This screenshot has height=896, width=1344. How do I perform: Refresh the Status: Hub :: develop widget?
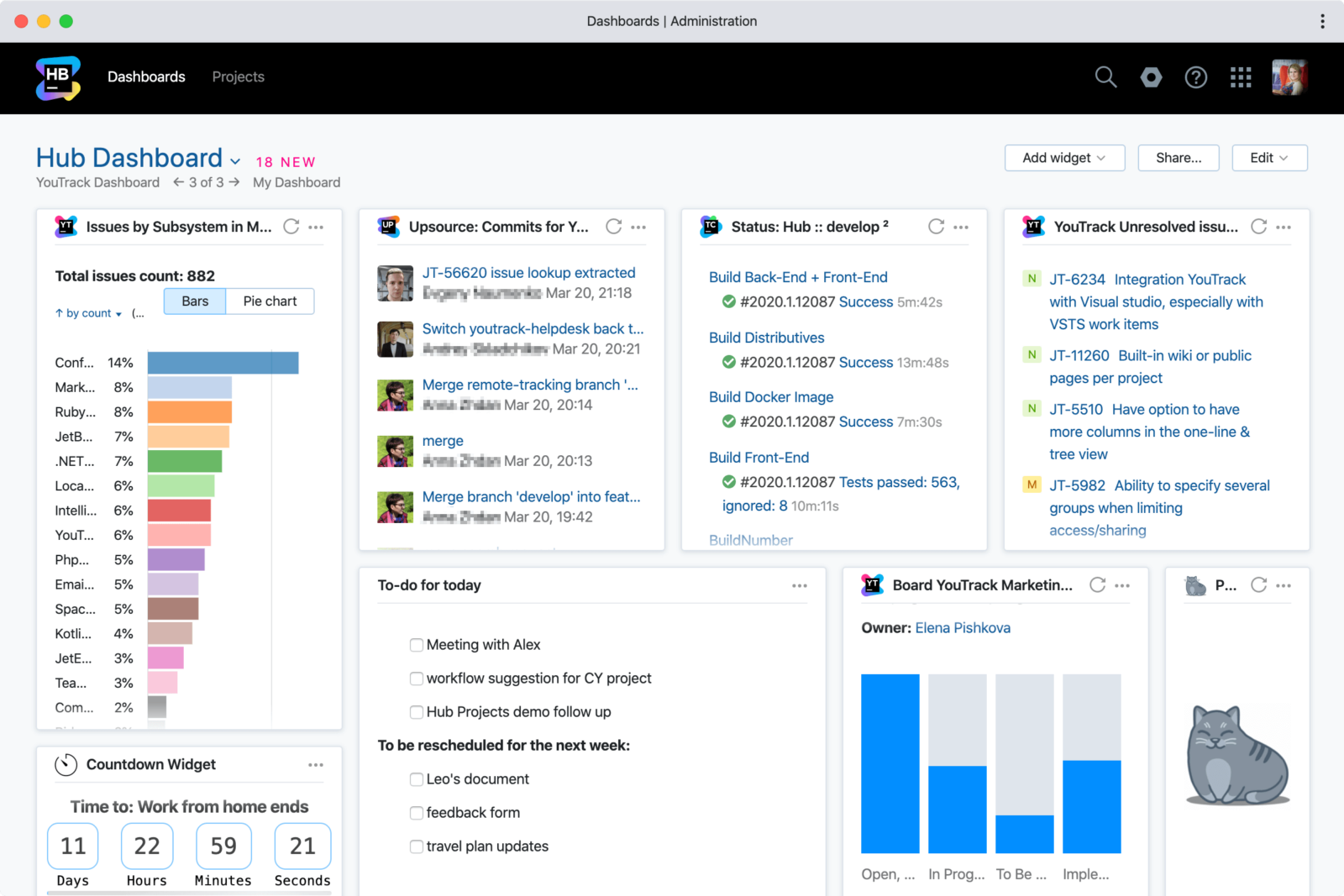pos(936,226)
